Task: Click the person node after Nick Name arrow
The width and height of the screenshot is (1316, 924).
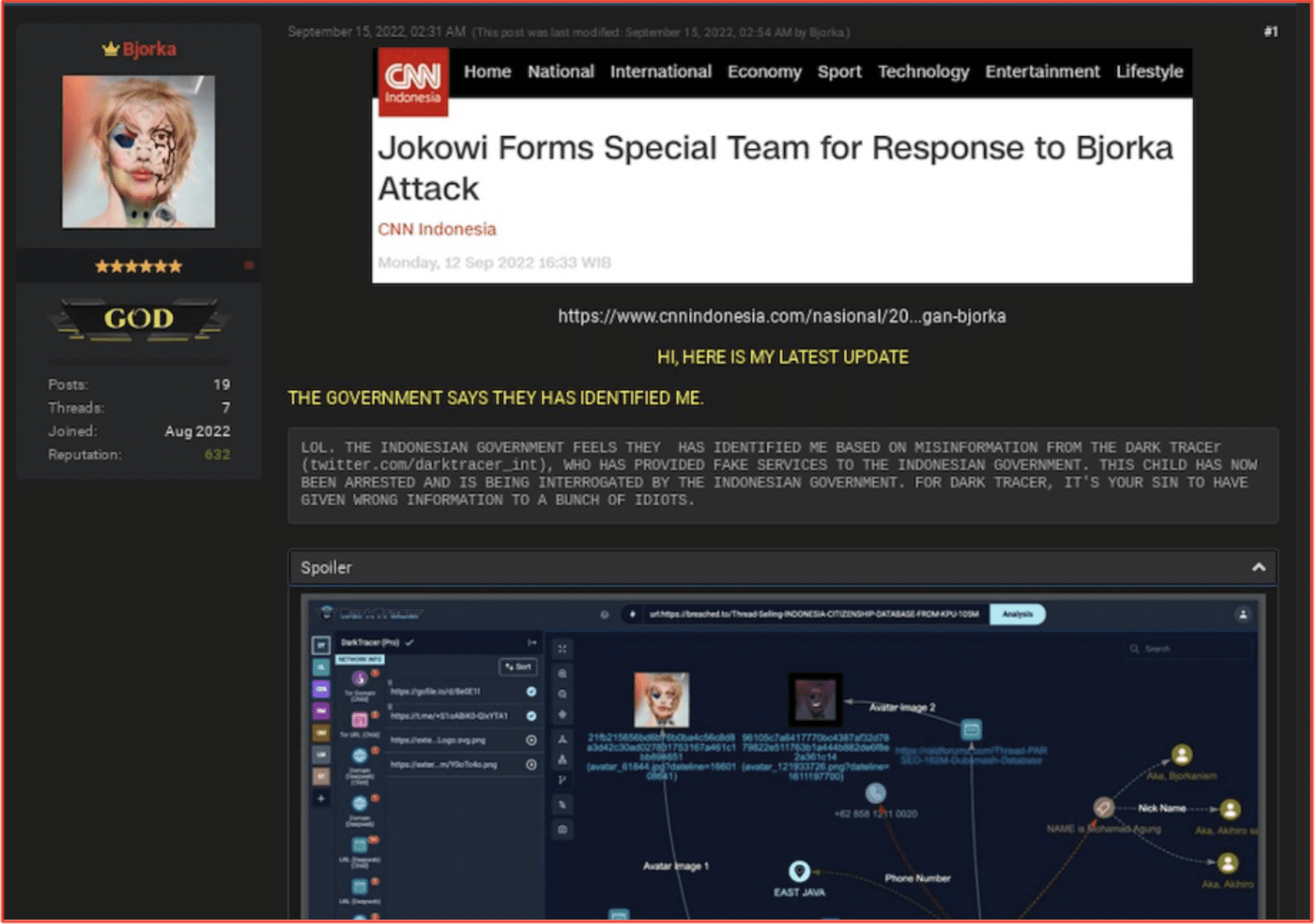Action: (x=1229, y=809)
